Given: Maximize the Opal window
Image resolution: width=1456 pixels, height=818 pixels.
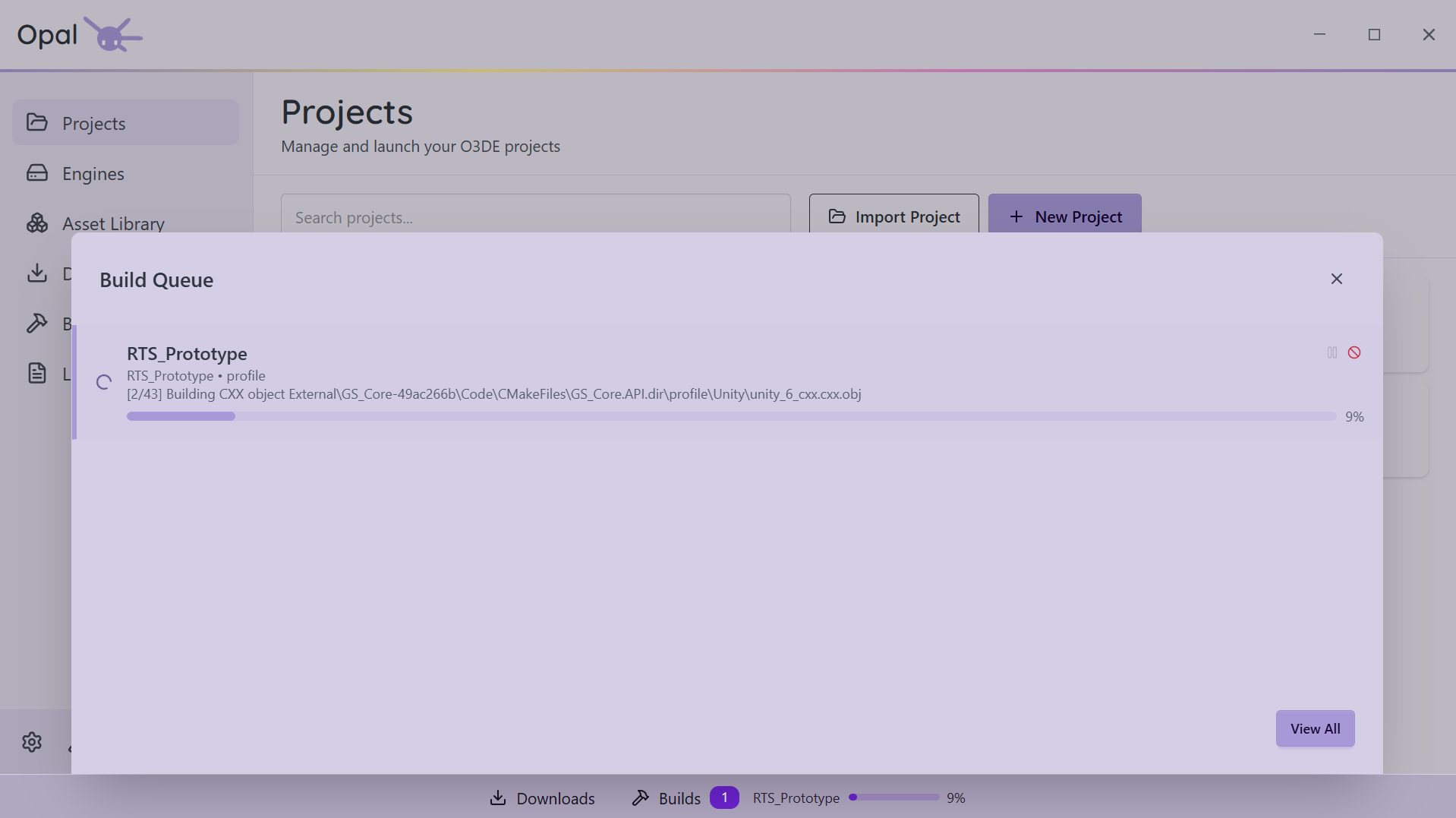Looking at the screenshot, I should (x=1374, y=34).
